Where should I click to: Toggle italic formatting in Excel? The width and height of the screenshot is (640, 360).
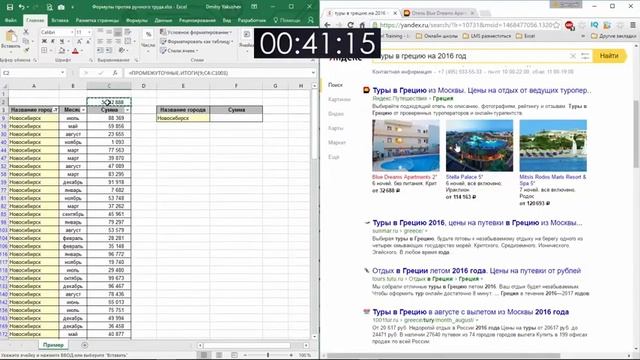[x=53, y=41]
